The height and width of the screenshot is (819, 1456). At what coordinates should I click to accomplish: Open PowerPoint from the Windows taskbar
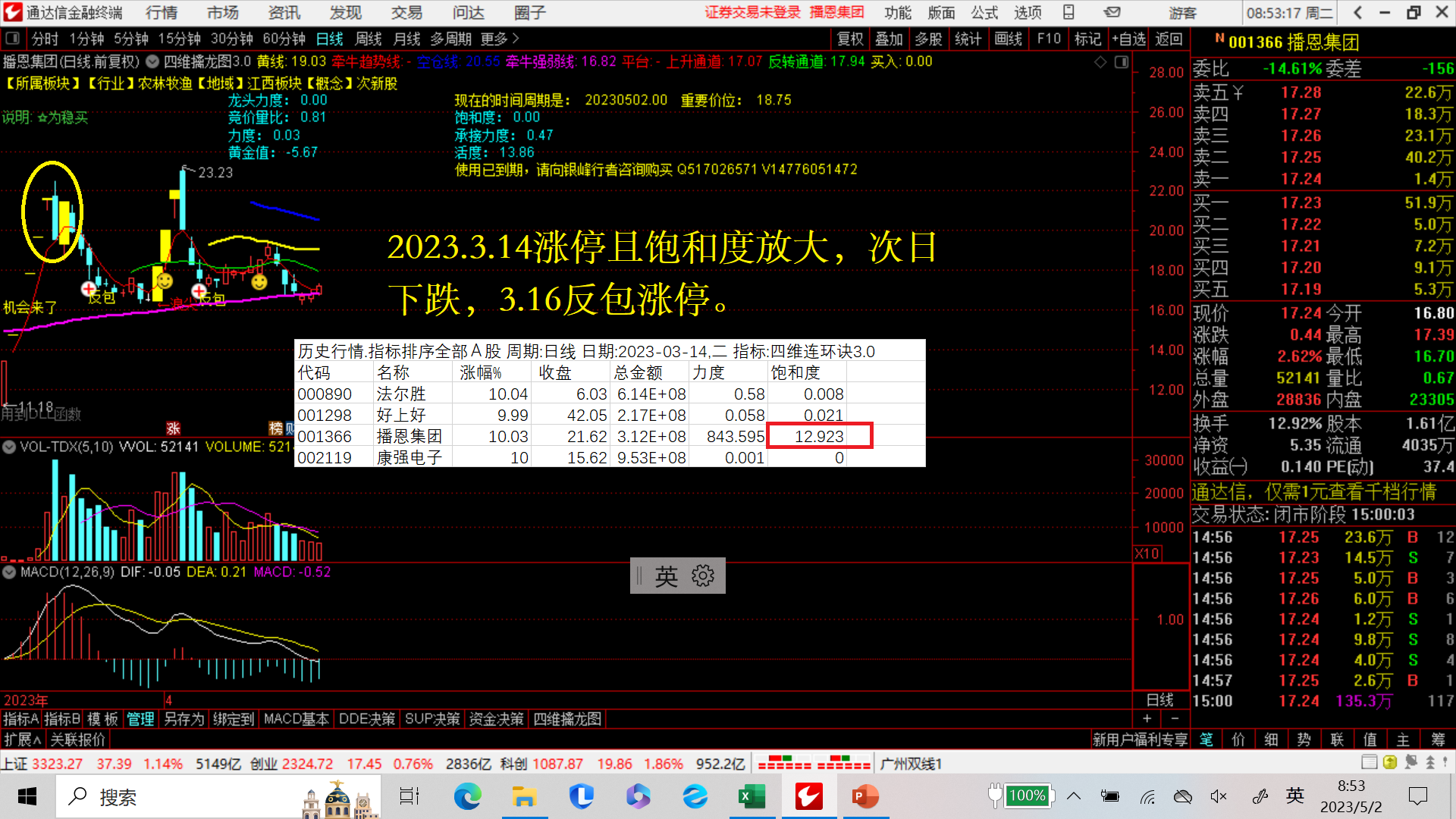point(864,796)
